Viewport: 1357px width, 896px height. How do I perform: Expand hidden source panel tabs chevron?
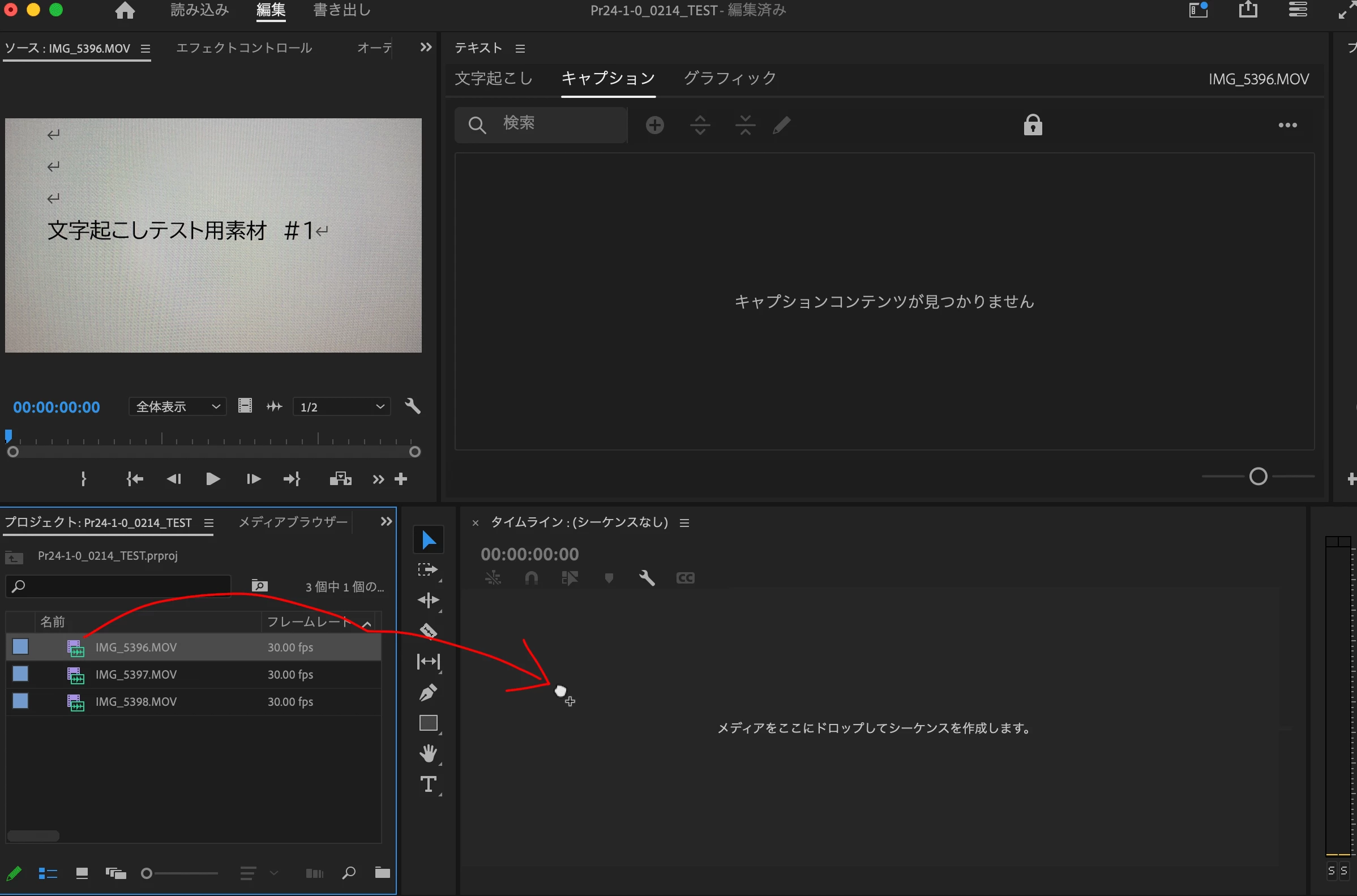click(x=426, y=47)
